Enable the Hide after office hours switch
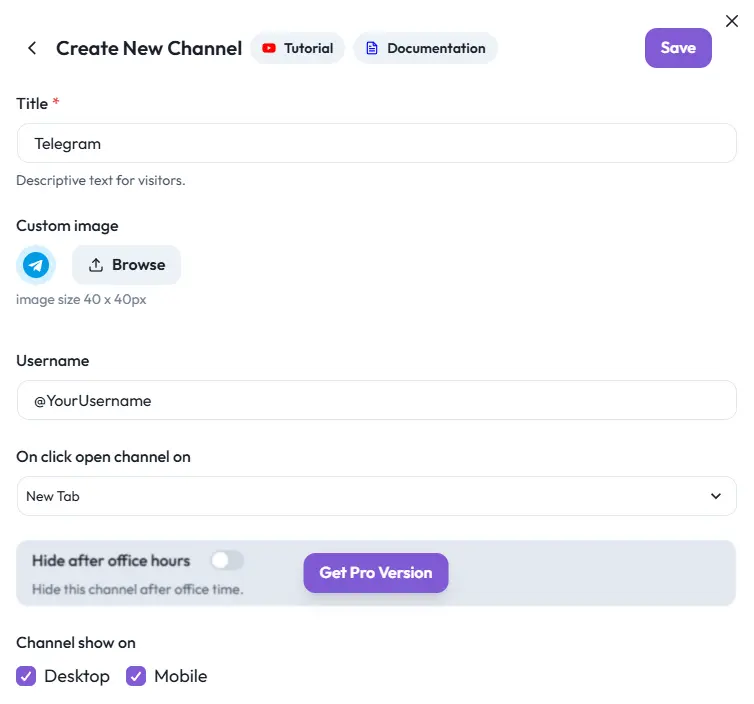754x704 pixels. click(x=226, y=561)
